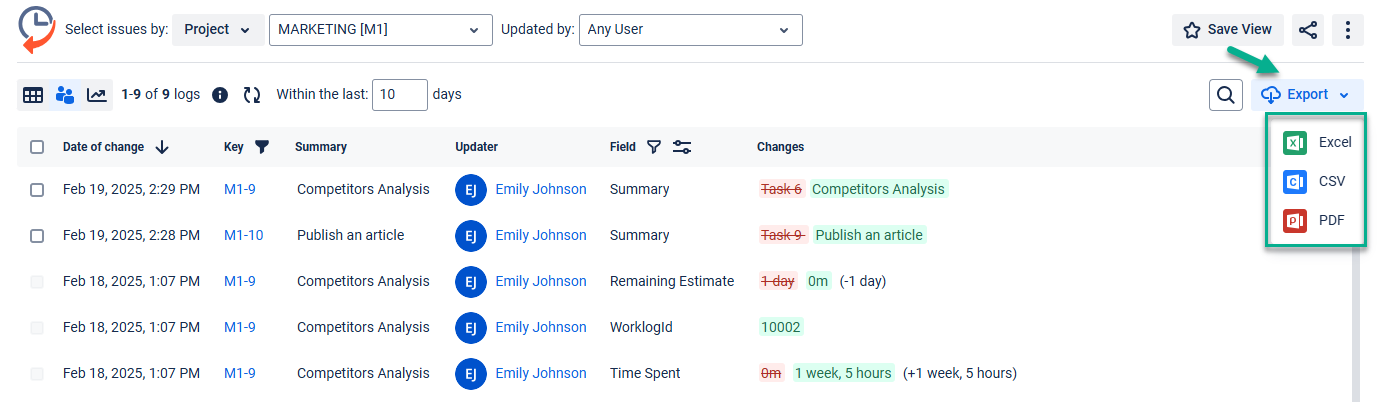The width and height of the screenshot is (1379, 402).
Task: Open the MARKETING [M1] project dropdown
Action: [x=380, y=30]
